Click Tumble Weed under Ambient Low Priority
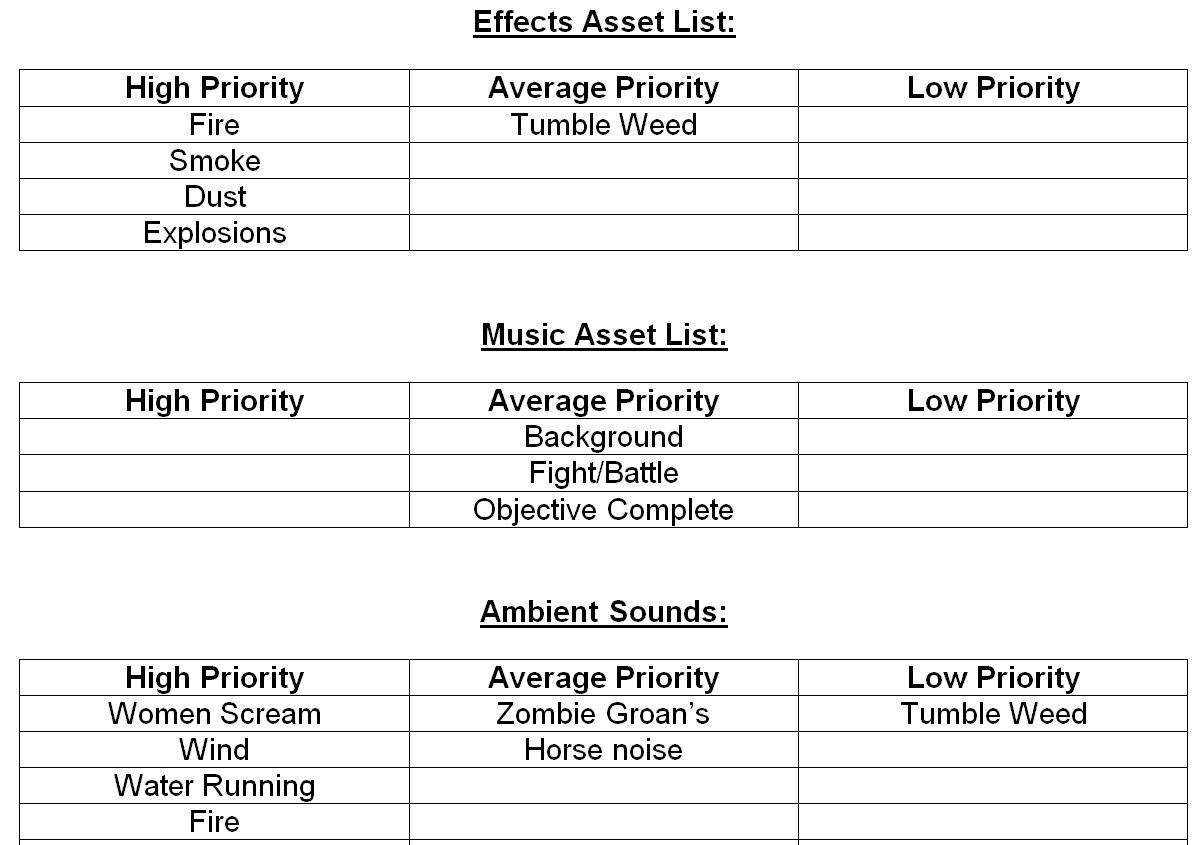The width and height of the screenshot is (1199, 845). tap(993, 713)
